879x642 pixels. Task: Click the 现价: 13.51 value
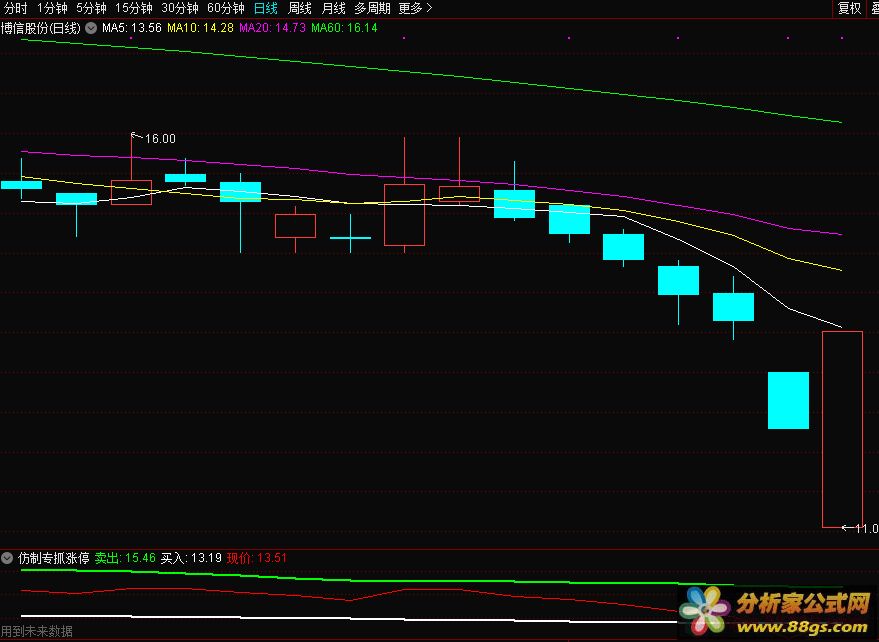(x=257, y=558)
